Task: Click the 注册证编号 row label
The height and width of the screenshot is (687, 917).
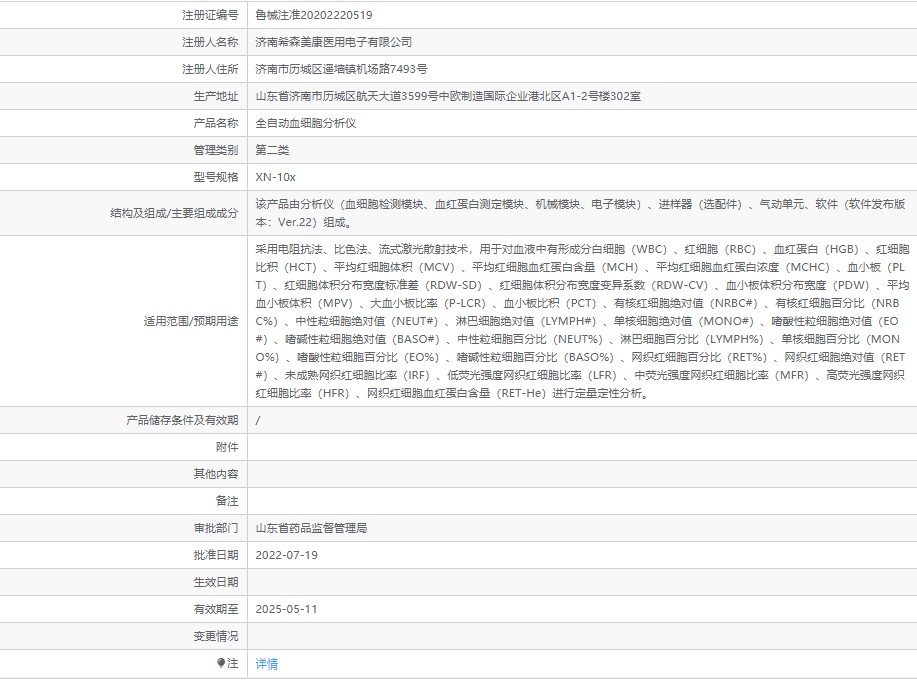Action: tap(210, 15)
